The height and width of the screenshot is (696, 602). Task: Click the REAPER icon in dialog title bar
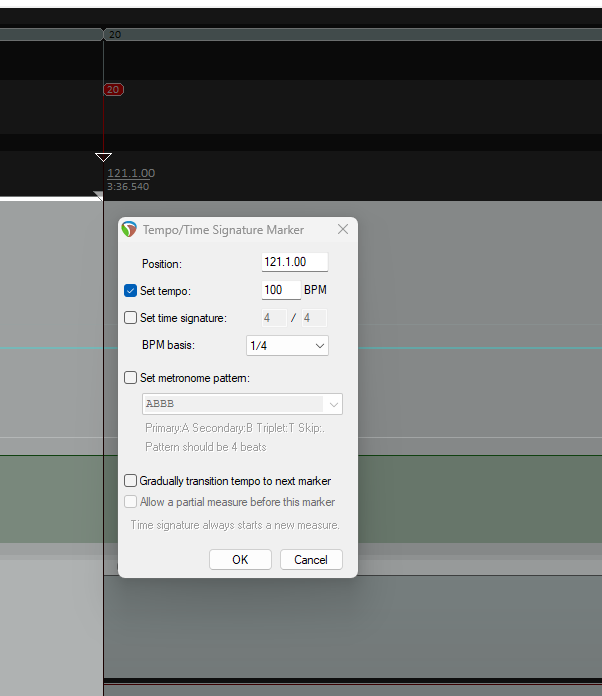[x=129, y=230]
